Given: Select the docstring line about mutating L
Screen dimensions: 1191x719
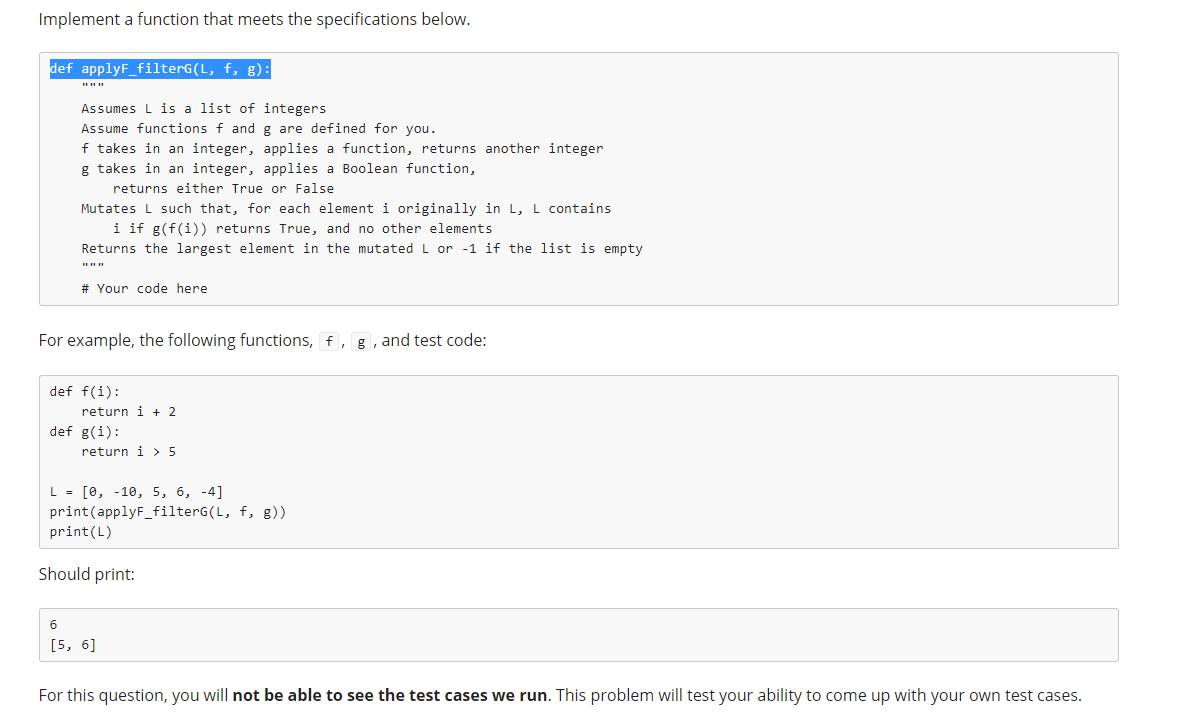Looking at the screenshot, I should pyautogui.click(x=345, y=208).
